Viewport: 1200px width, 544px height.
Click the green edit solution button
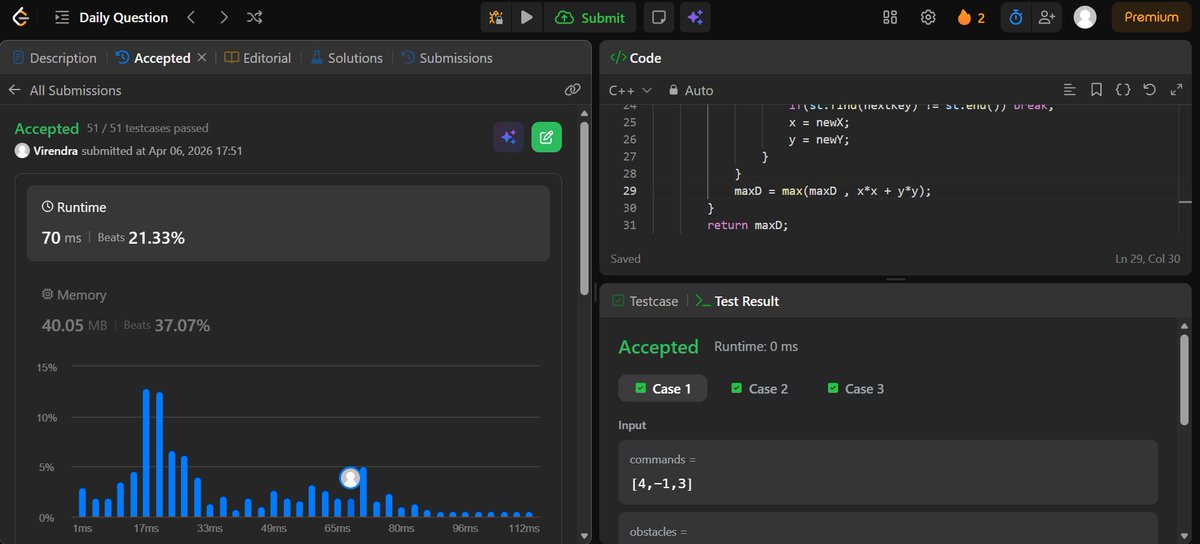[546, 138]
